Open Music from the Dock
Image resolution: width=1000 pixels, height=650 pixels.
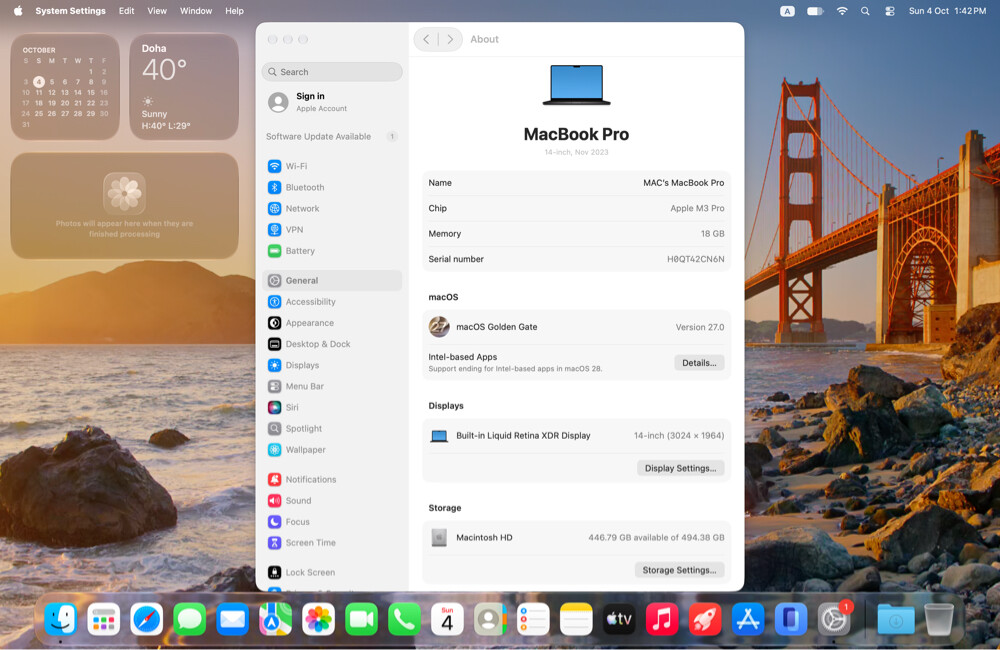tap(662, 619)
